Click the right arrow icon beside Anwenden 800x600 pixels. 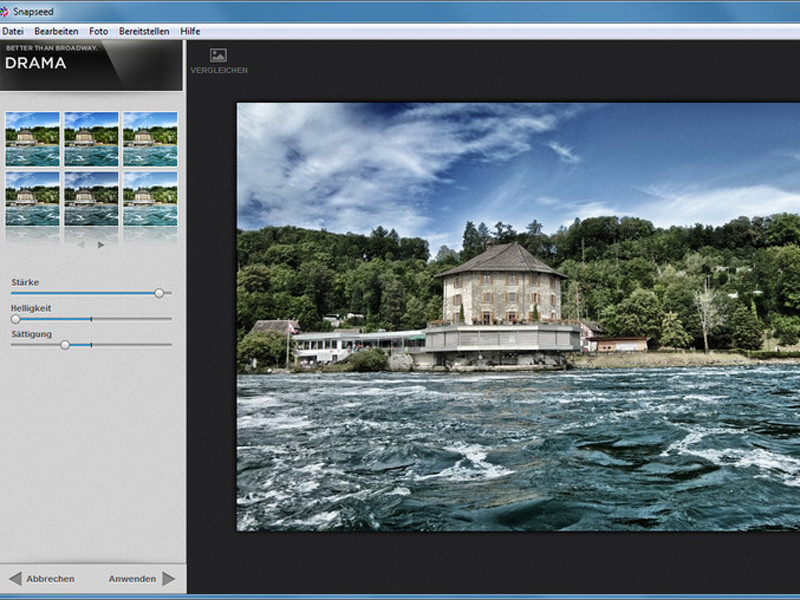[169, 579]
